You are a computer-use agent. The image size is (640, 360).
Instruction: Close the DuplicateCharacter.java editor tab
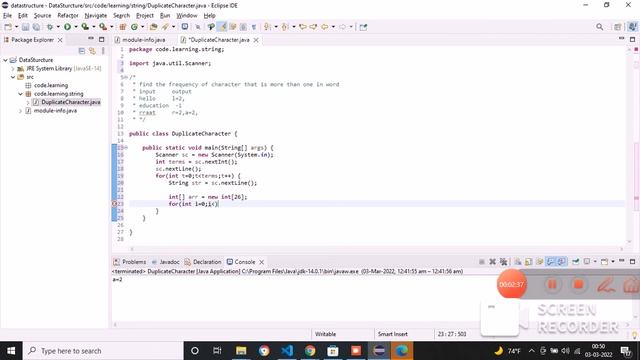[256, 40]
